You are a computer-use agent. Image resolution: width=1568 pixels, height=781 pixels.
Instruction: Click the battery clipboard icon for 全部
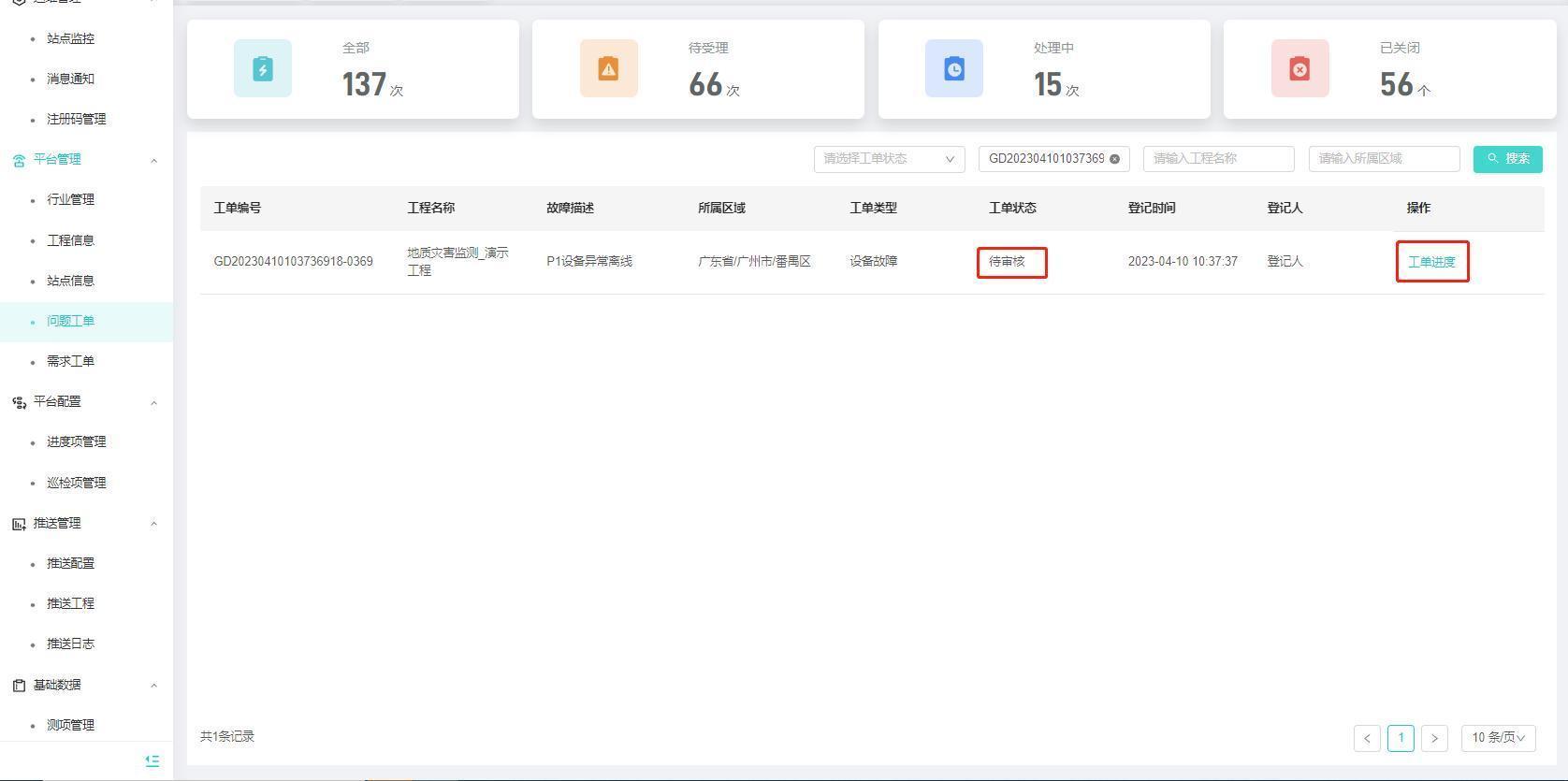263,68
